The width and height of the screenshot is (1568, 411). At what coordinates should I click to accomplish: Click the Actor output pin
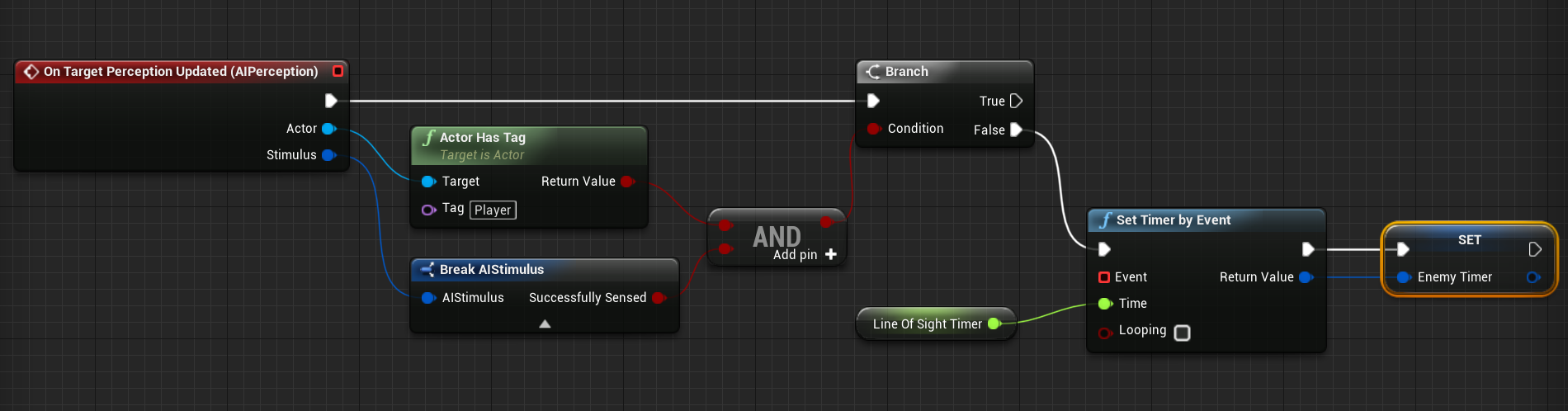[x=328, y=129]
